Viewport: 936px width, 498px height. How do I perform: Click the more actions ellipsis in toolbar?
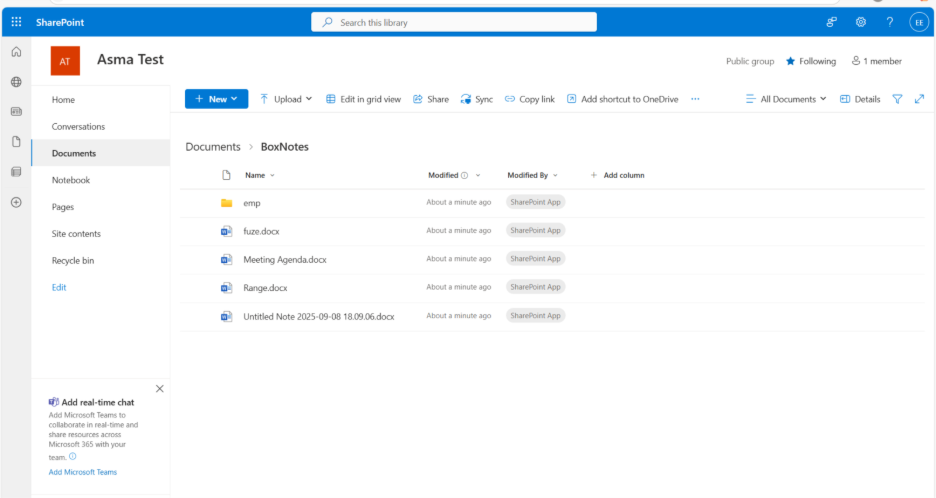click(x=695, y=99)
